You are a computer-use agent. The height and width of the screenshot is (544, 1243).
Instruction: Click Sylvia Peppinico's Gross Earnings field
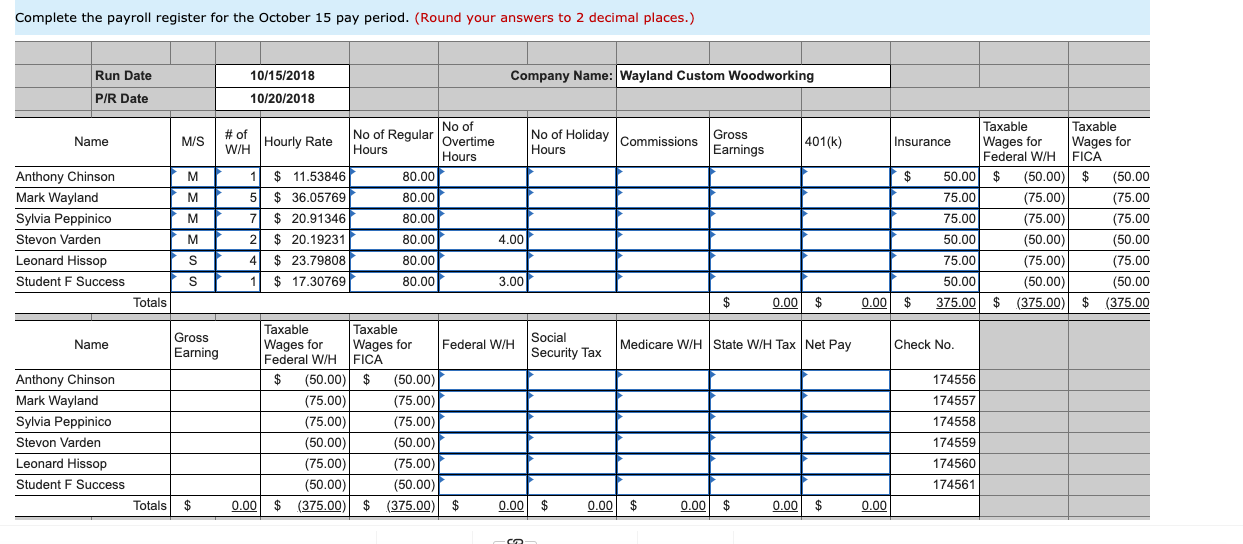pos(754,219)
